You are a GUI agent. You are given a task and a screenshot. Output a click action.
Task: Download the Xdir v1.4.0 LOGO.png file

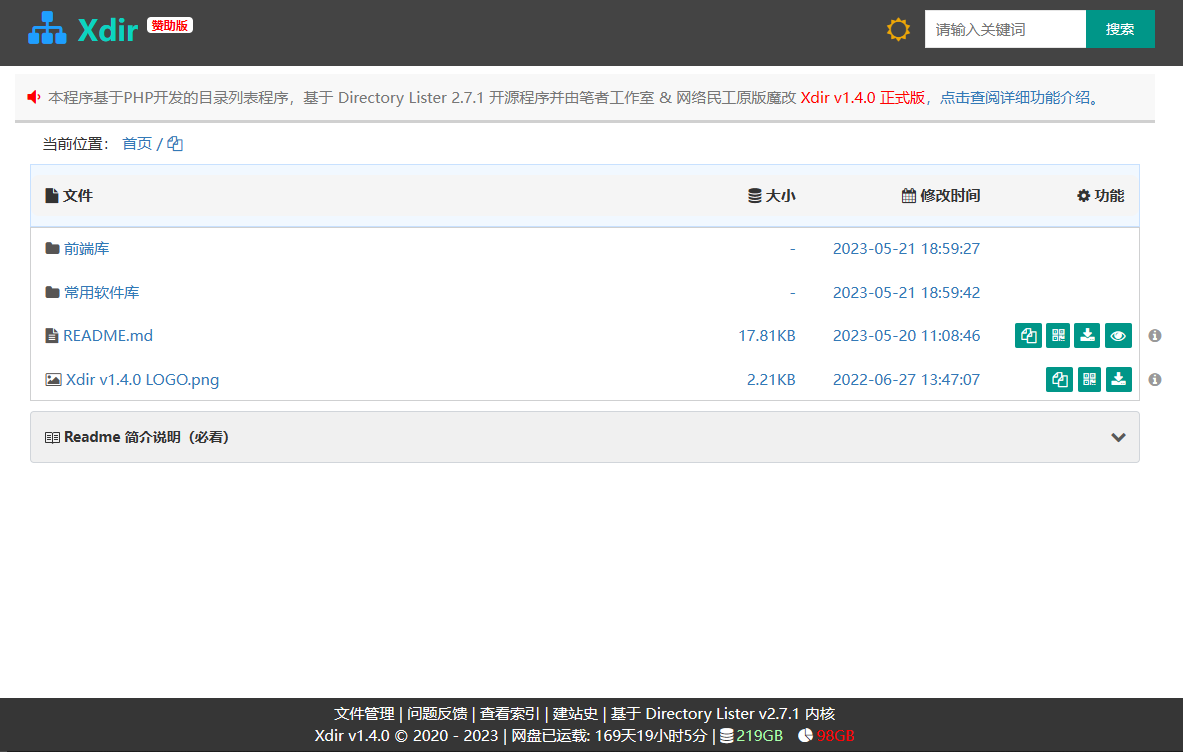(x=1118, y=379)
